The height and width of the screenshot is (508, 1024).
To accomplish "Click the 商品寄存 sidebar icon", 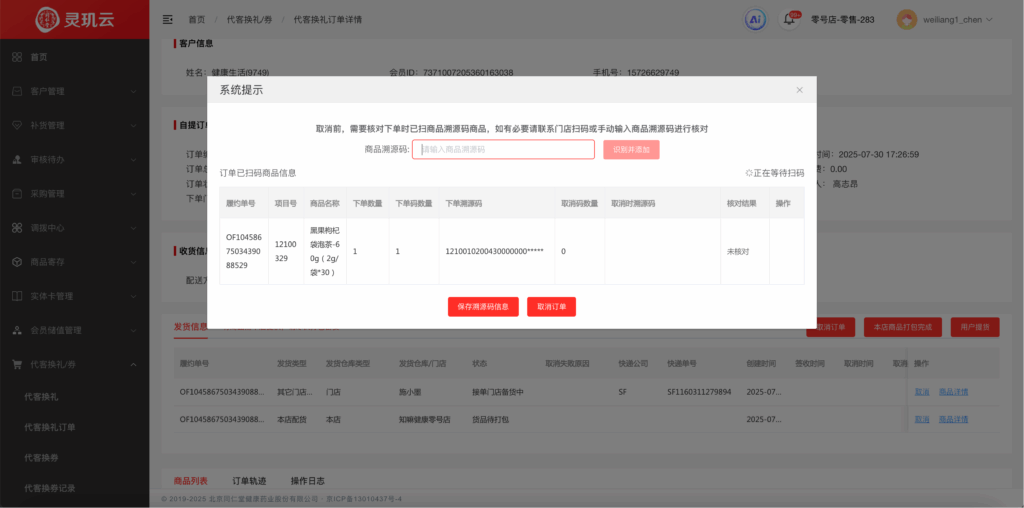I will pos(17,262).
